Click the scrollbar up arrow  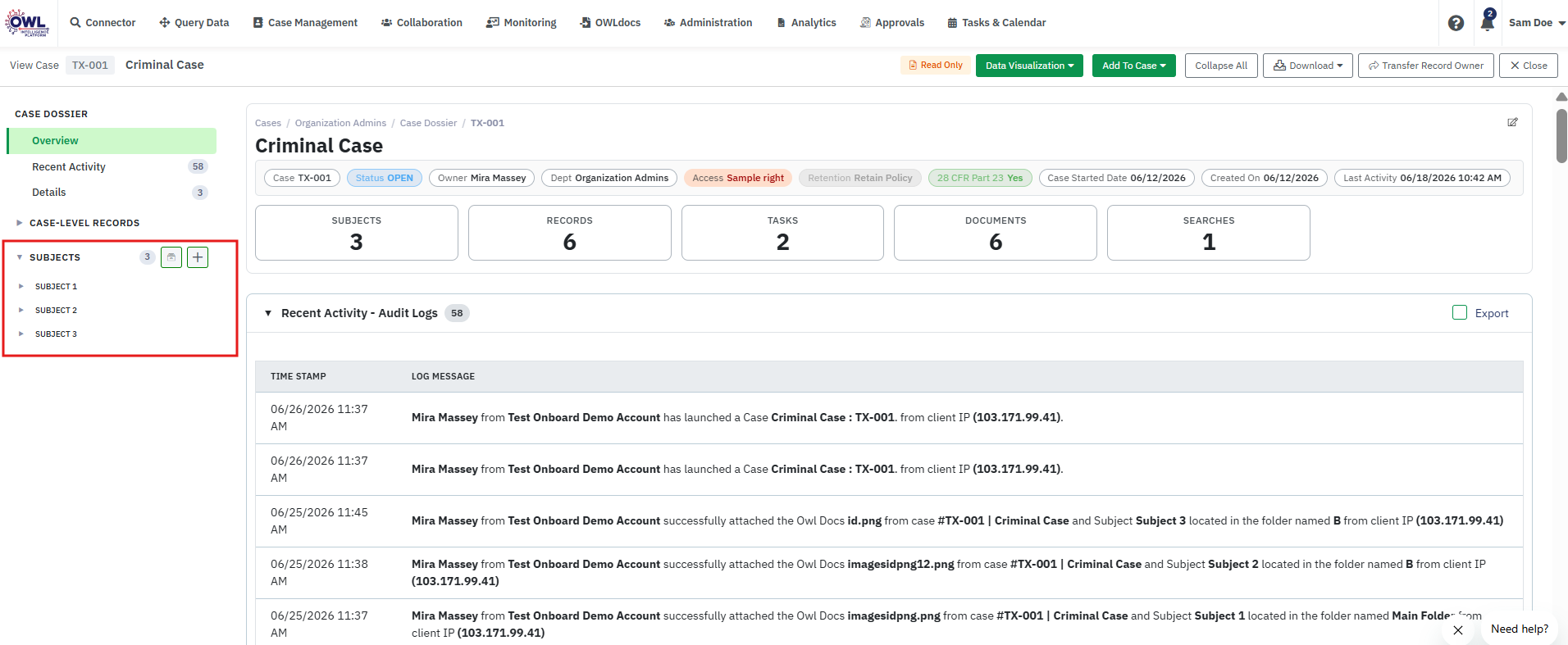pos(1561,97)
